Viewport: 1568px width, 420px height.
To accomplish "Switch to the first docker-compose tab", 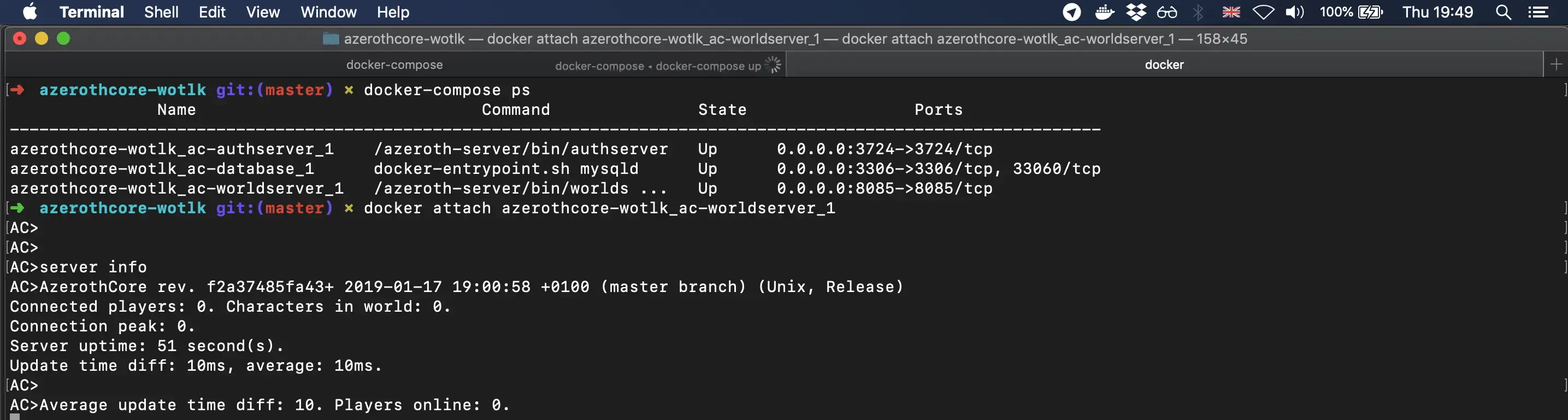I will [x=394, y=65].
